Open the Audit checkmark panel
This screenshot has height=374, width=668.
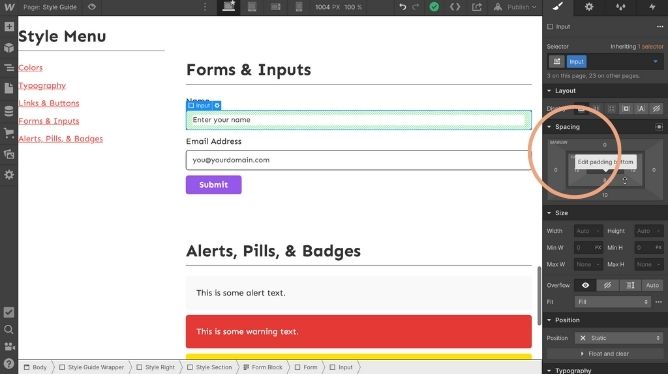click(x=9, y=312)
